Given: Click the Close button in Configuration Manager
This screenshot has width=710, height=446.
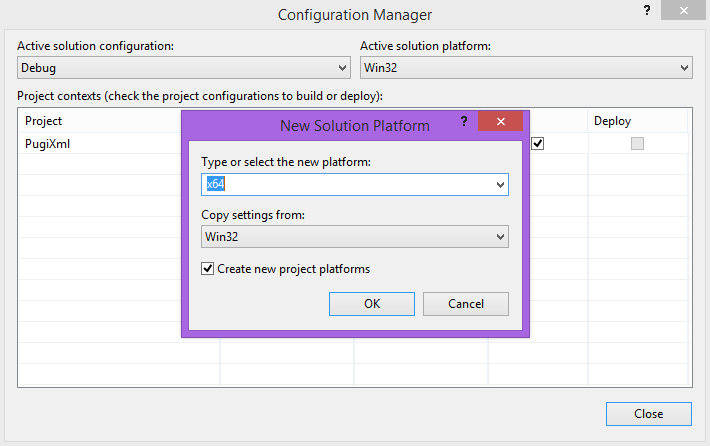Looking at the screenshot, I should tap(648, 414).
